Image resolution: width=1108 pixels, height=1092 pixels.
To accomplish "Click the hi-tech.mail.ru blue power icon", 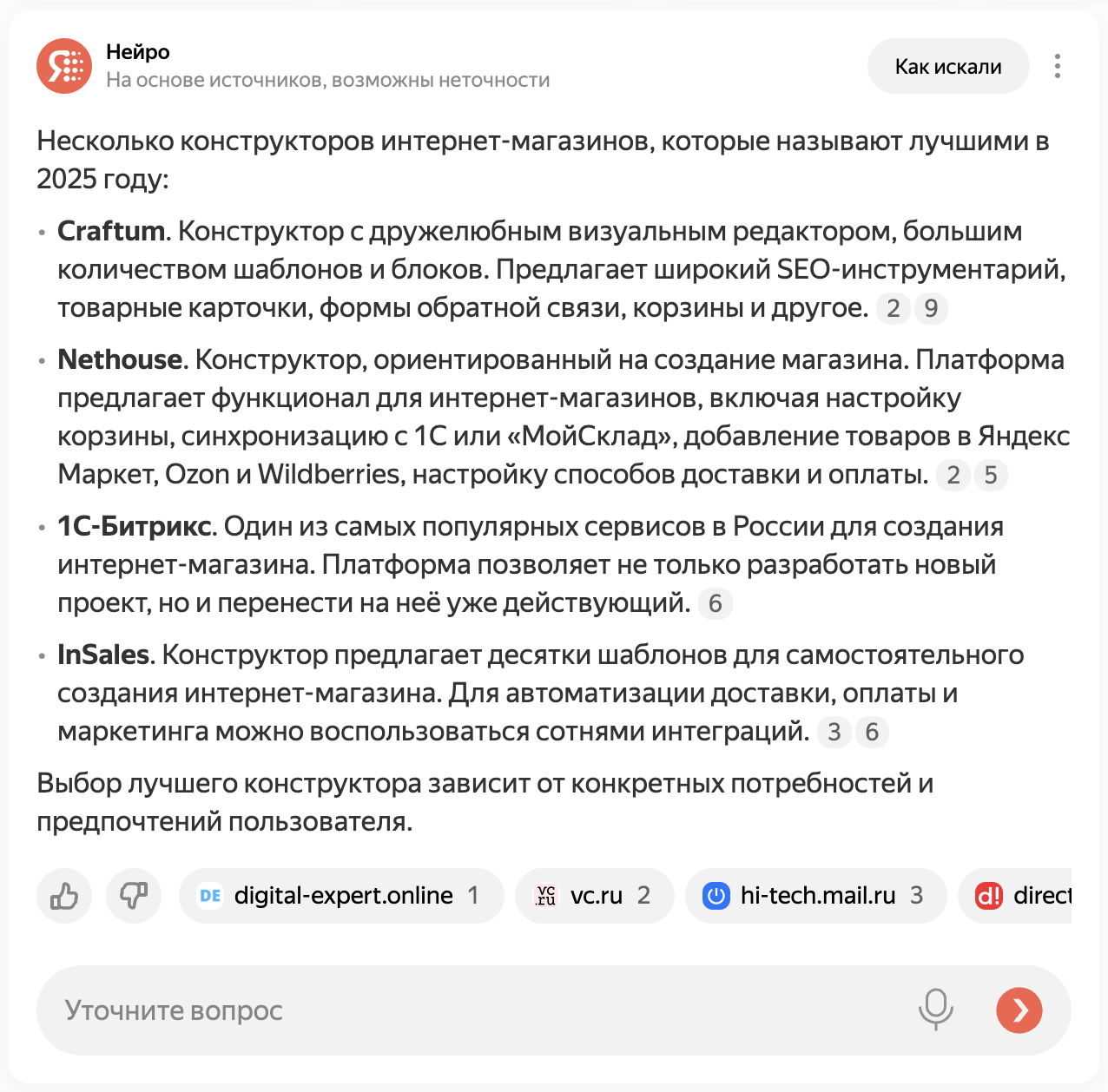I will coord(716,896).
